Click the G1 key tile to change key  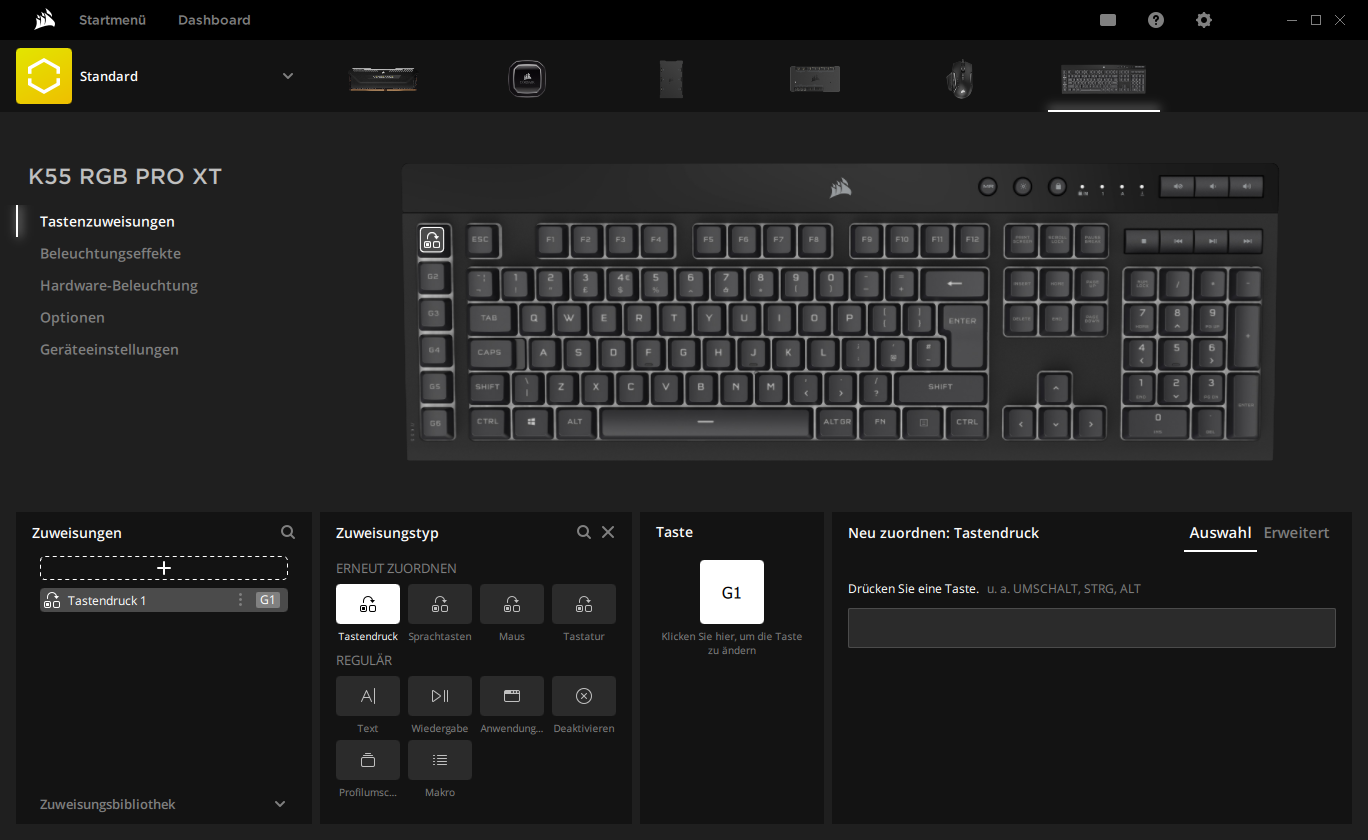coord(732,592)
